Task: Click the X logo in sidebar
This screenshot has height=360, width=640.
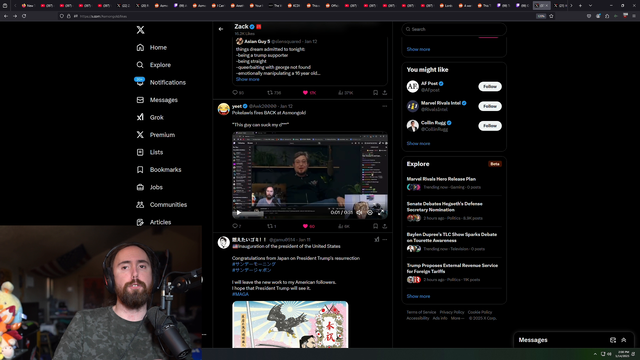Action: [x=140, y=30]
